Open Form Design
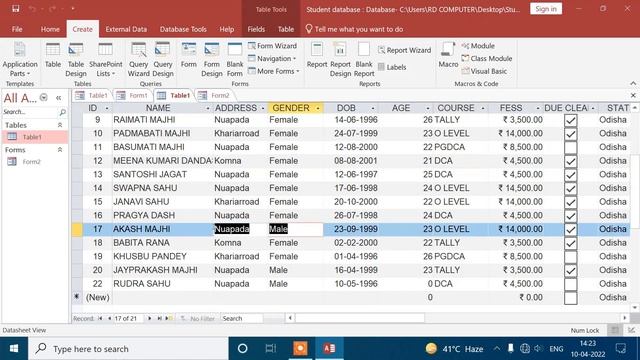The image size is (640, 360). (211, 60)
